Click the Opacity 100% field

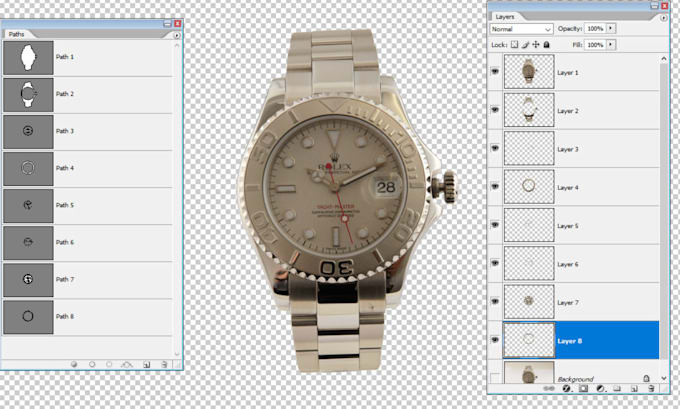click(595, 28)
